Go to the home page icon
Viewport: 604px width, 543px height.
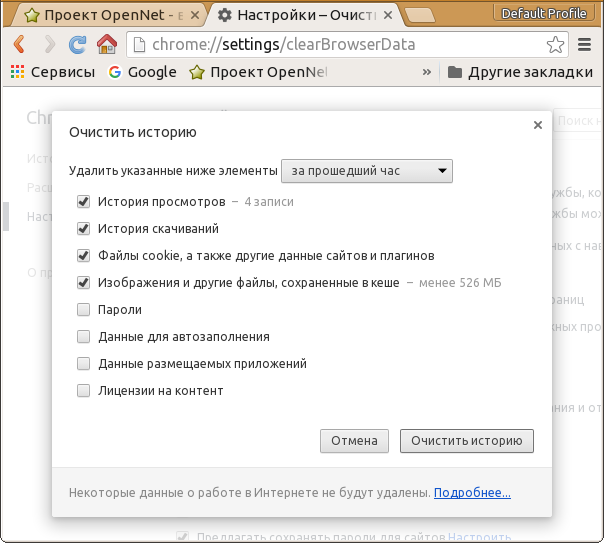pyautogui.click(x=106, y=45)
